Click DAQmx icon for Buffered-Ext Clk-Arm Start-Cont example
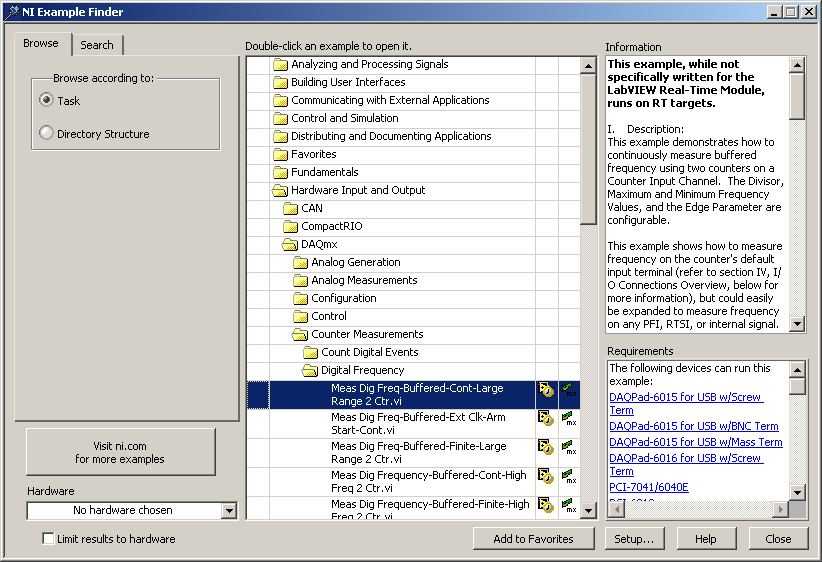This screenshot has height=562, width=822. 569,418
